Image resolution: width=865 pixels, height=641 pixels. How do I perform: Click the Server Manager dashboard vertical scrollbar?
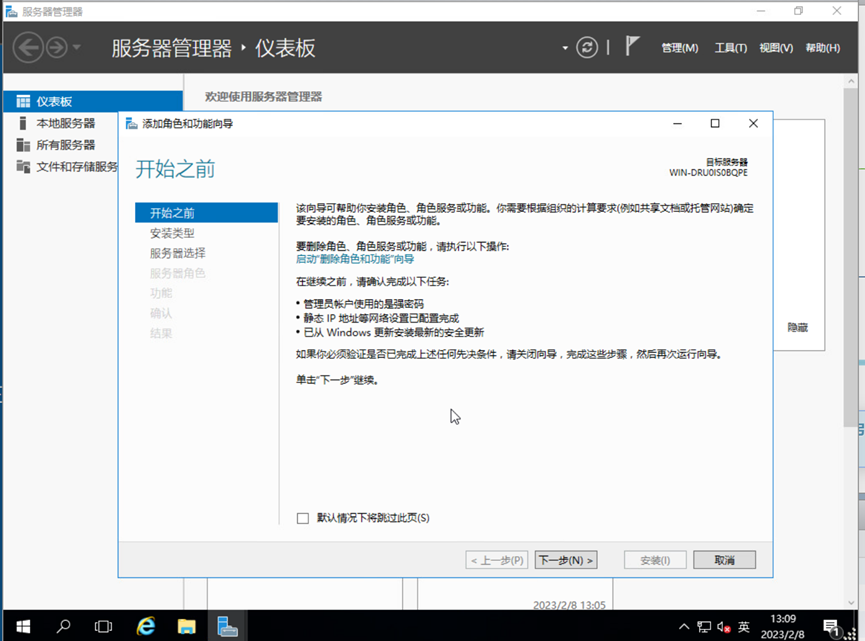[850, 258]
